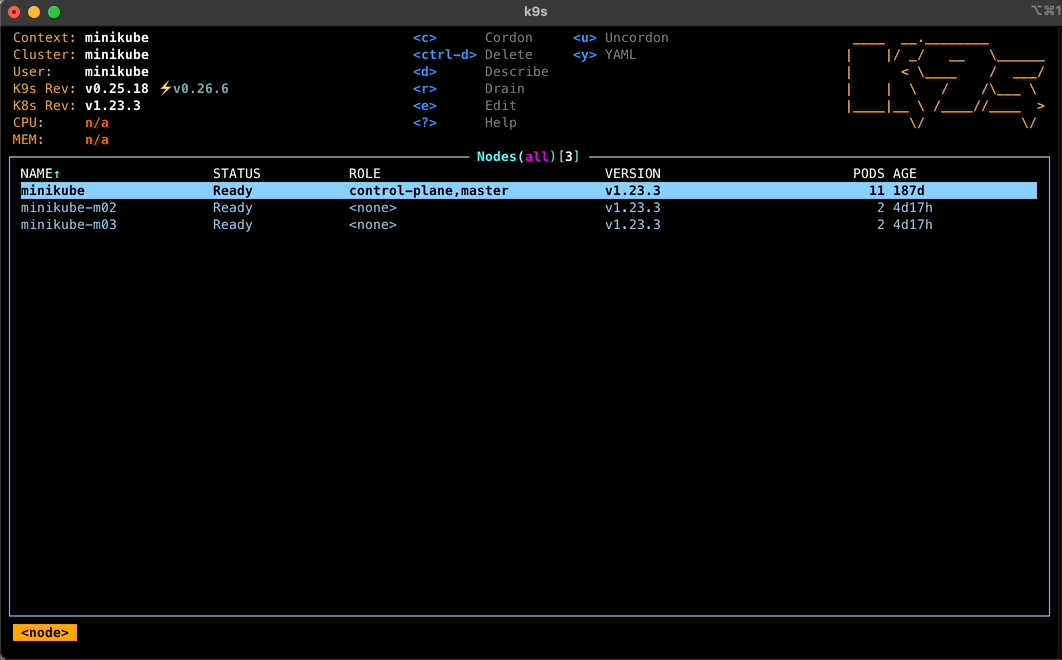Click the Help shortcut hint
Screen dimensions: 1062x660
pyautogui.click(x=501, y=122)
